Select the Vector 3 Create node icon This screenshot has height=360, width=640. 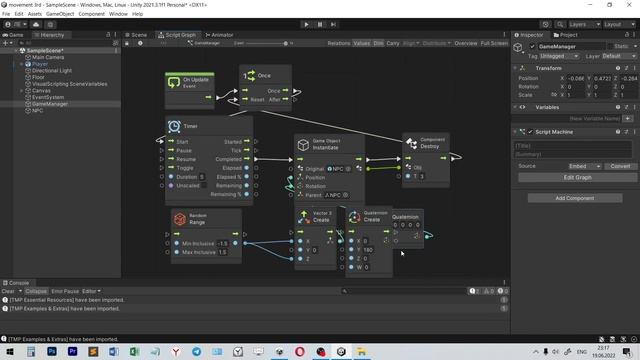[304, 217]
